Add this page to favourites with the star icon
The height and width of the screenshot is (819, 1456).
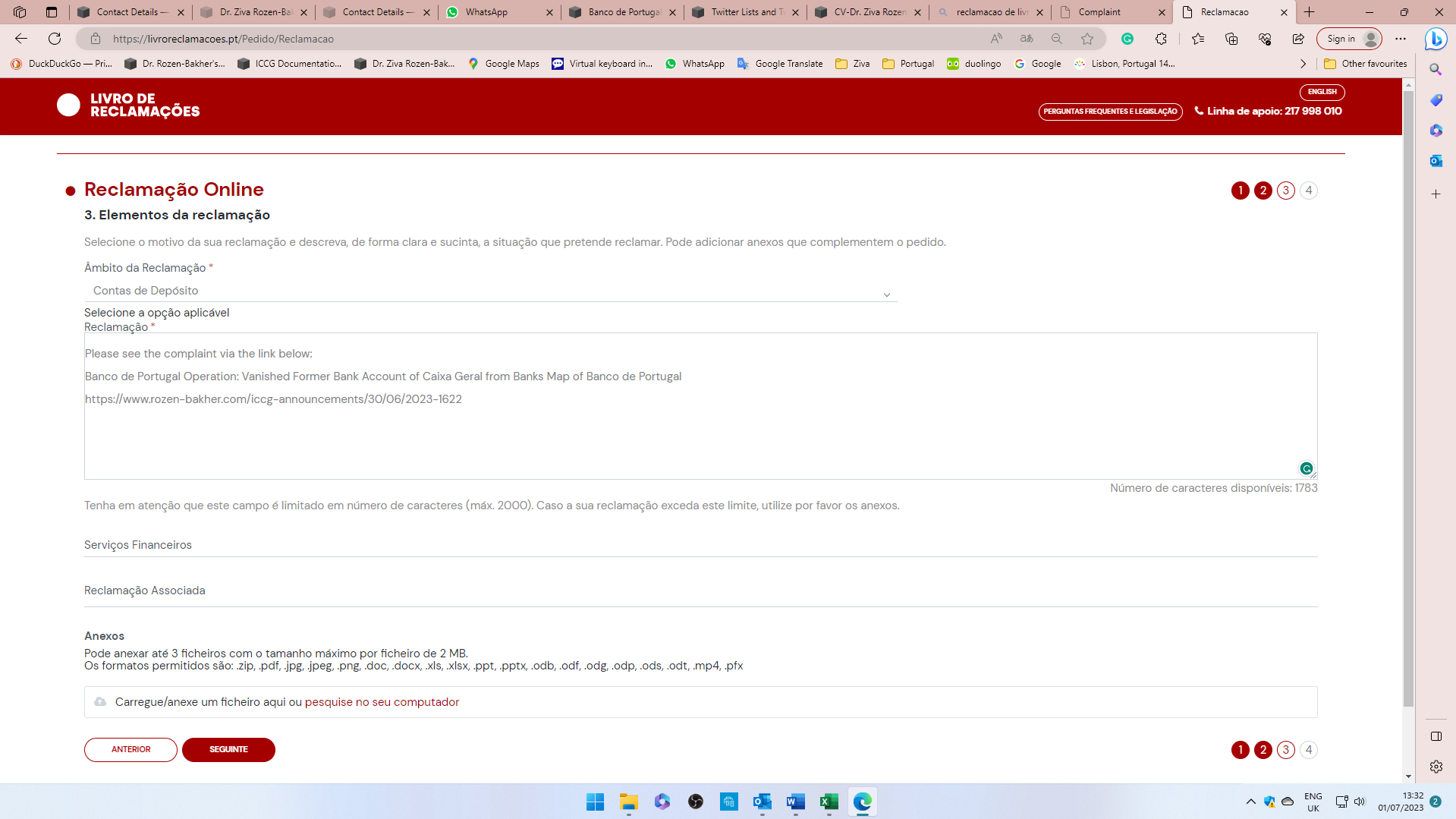click(1087, 39)
